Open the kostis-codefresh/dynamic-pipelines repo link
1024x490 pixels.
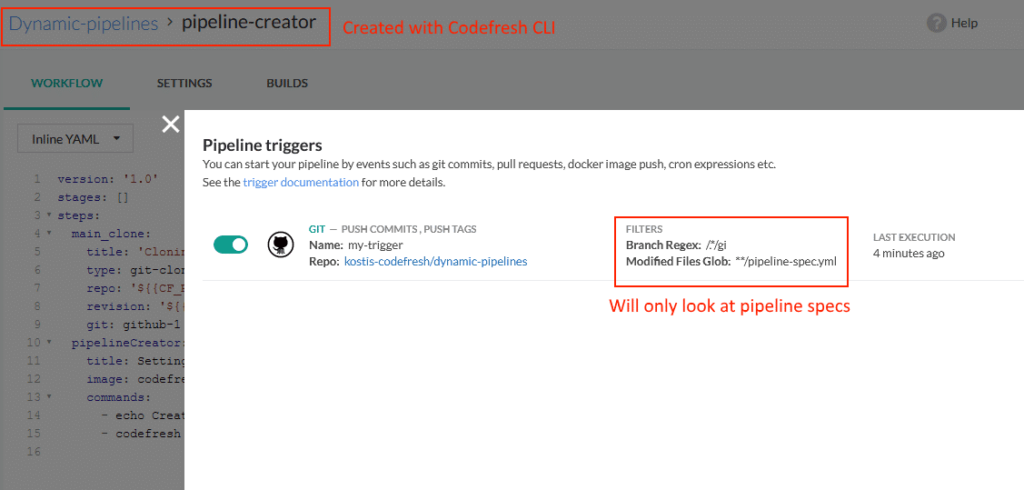coord(435,261)
